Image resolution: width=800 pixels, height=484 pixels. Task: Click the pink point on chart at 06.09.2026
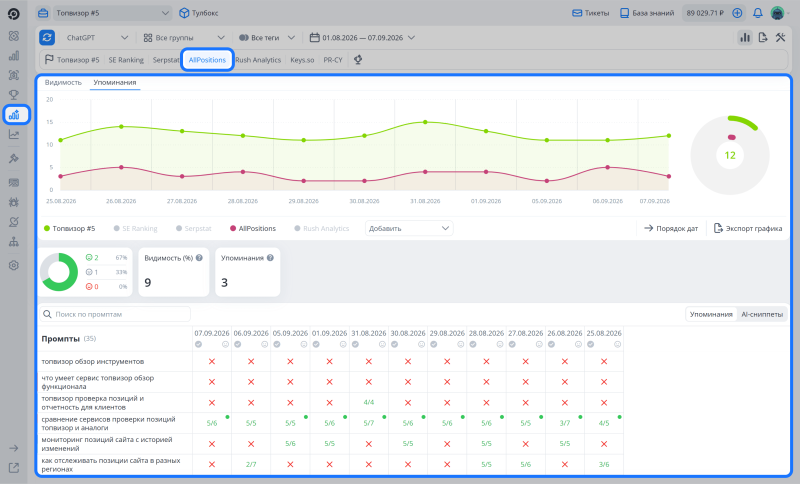tap(607, 167)
